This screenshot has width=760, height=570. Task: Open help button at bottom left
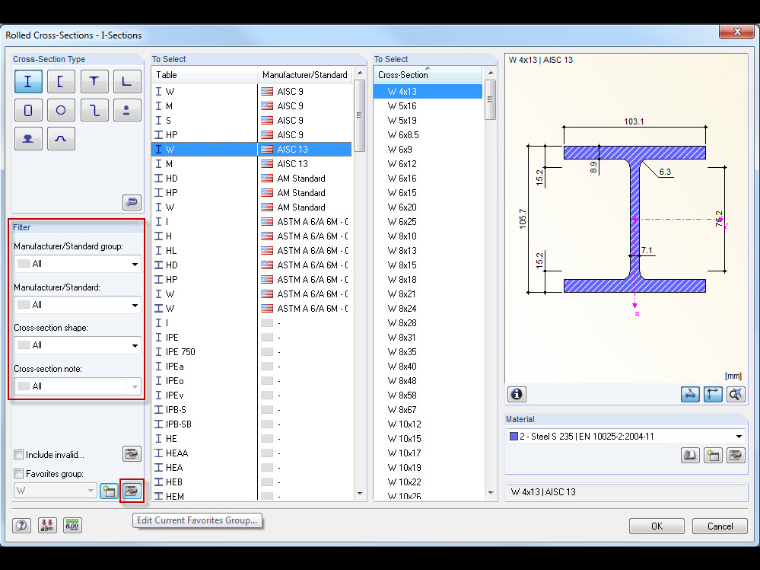tap(21, 525)
